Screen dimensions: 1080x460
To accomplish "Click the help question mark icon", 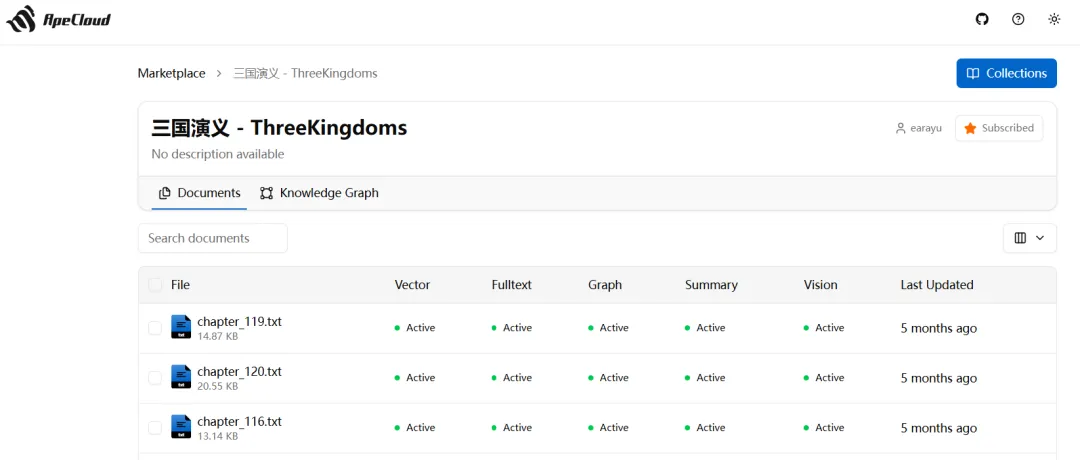I will (x=1018, y=19).
